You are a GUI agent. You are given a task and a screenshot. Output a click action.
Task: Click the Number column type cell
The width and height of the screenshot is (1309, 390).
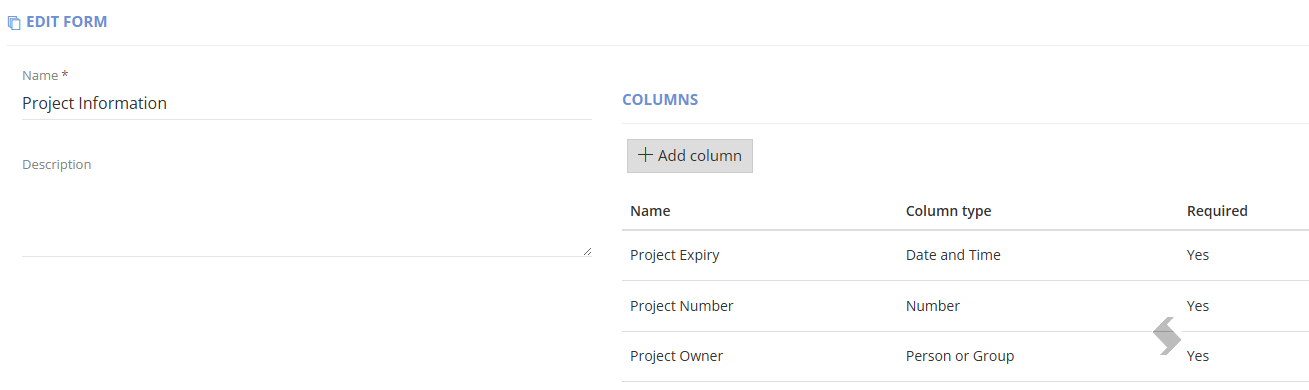pos(932,306)
